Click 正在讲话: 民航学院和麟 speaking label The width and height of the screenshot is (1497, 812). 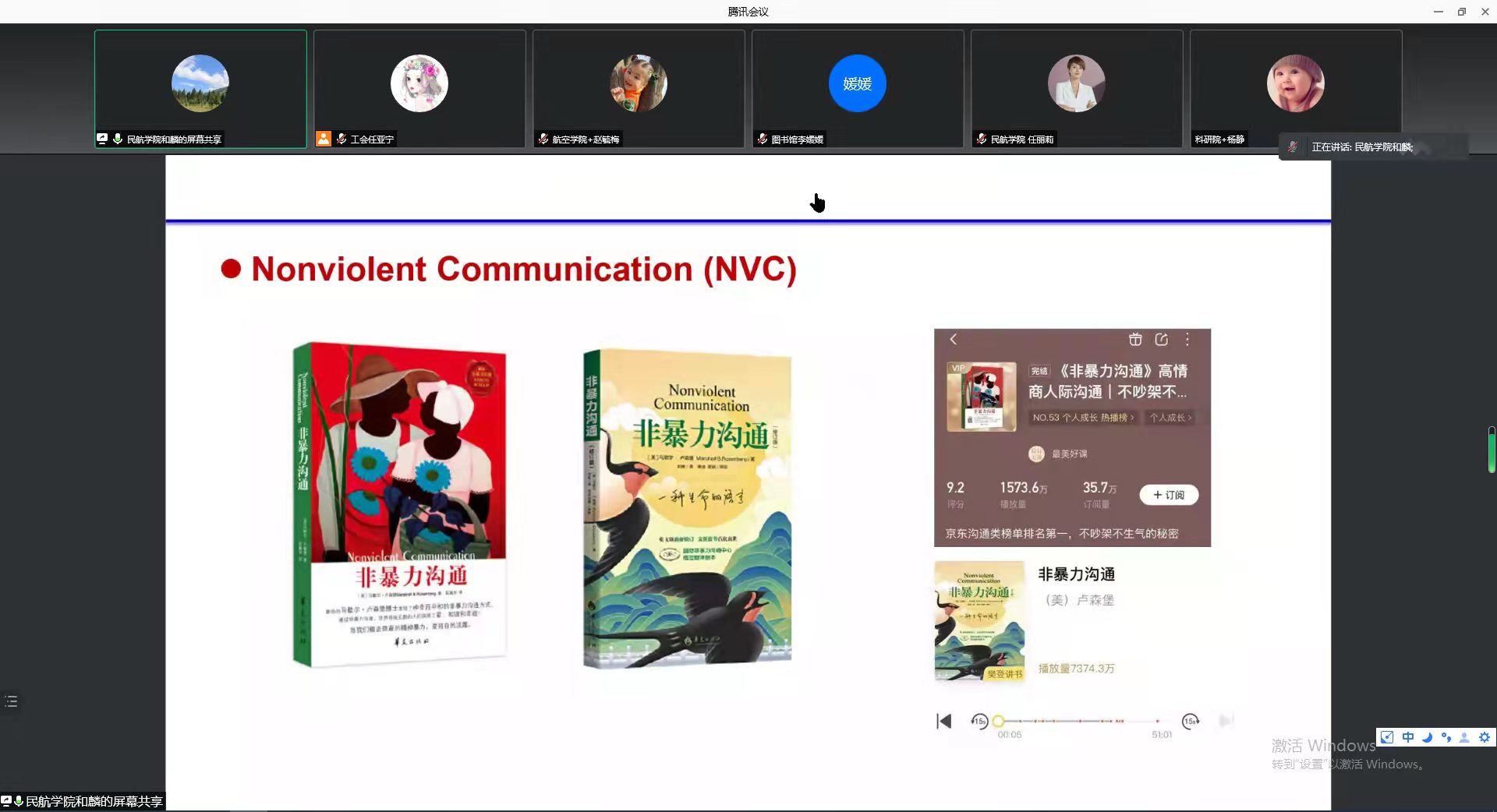coord(1362,147)
